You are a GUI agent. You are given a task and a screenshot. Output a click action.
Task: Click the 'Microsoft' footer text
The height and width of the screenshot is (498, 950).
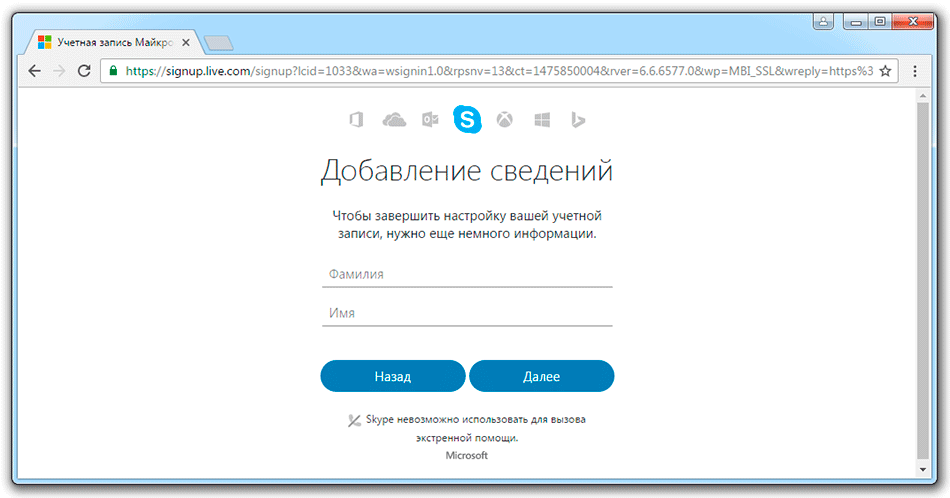(x=467, y=455)
